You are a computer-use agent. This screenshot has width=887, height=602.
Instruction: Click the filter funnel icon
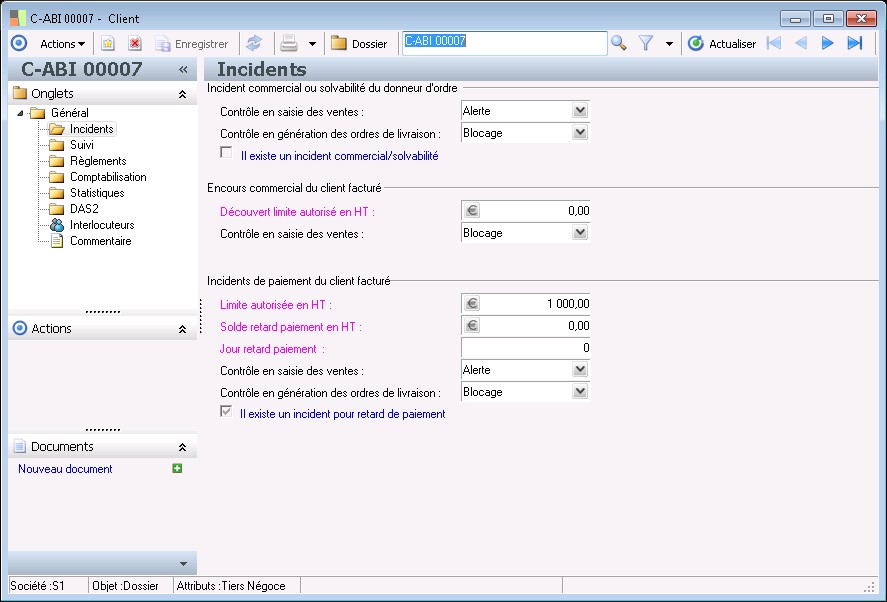pyautogui.click(x=646, y=43)
